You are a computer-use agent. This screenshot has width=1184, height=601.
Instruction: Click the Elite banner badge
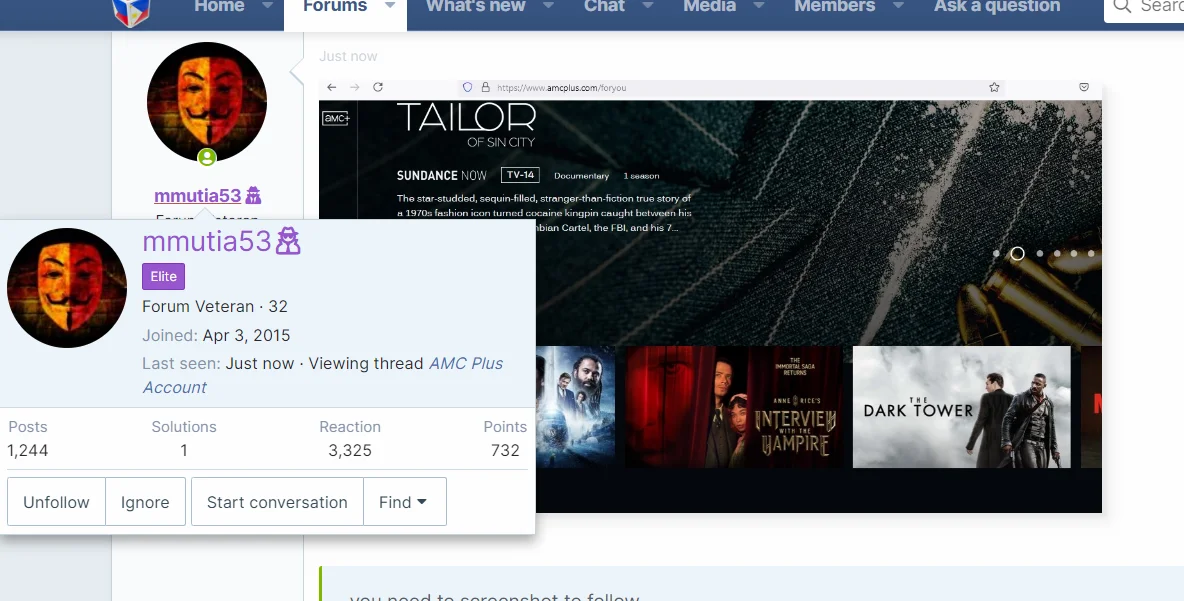[x=163, y=276]
